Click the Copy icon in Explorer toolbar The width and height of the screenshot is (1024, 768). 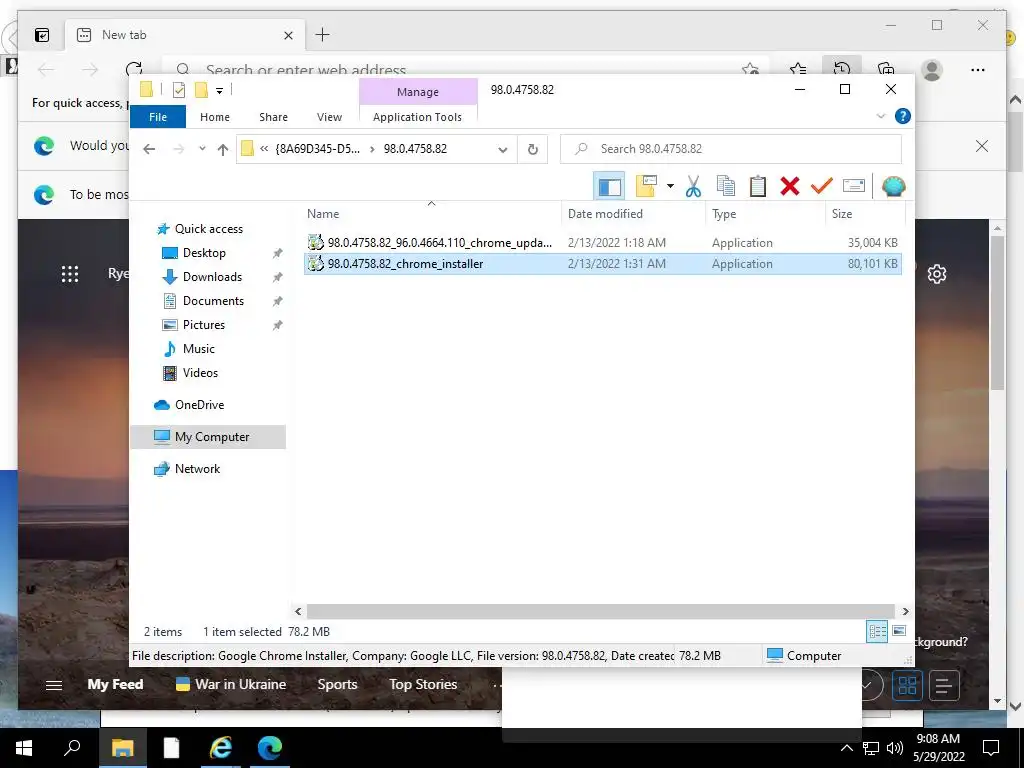[726, 187]
